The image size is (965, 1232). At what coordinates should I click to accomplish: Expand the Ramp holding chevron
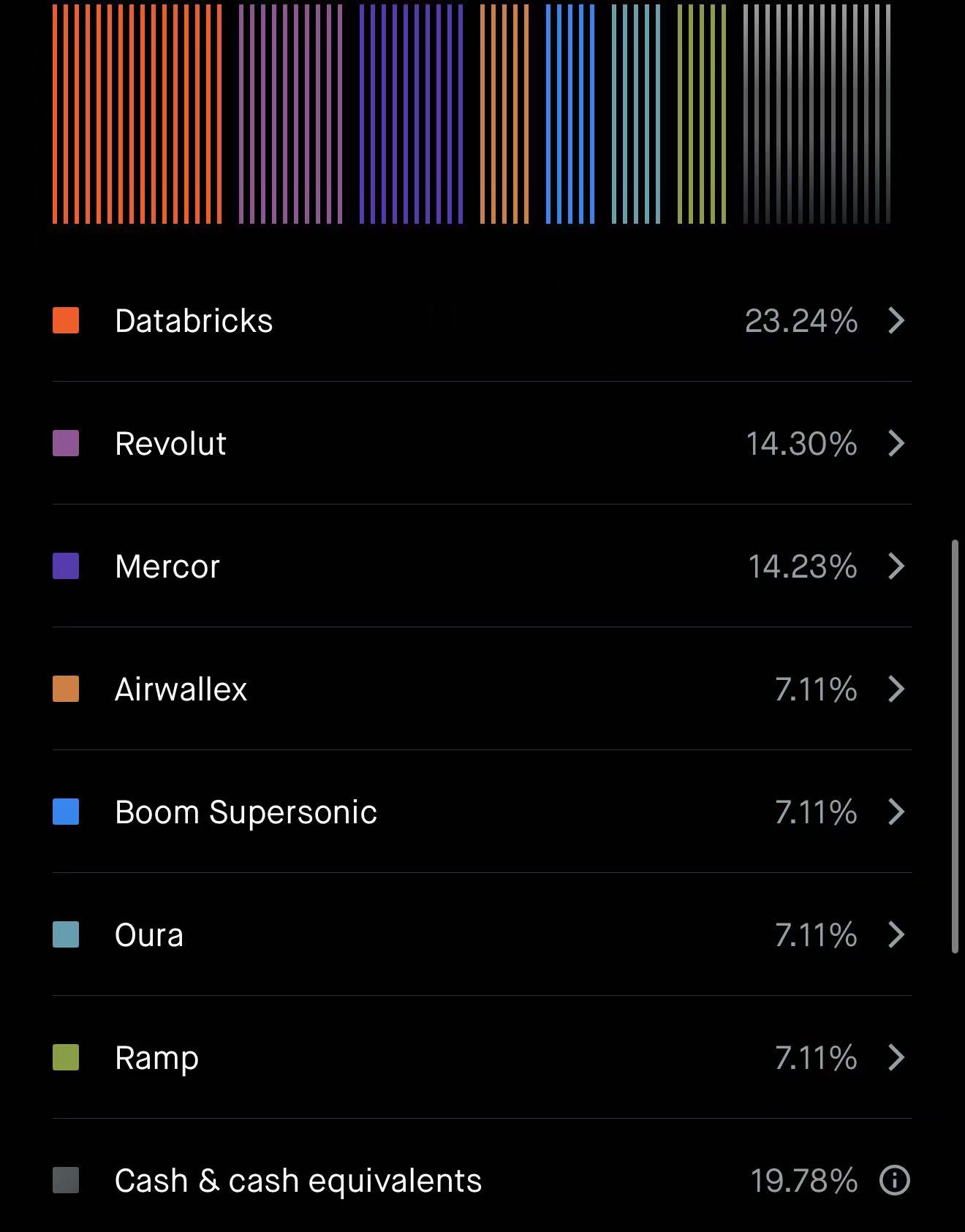click(896, 1057)
